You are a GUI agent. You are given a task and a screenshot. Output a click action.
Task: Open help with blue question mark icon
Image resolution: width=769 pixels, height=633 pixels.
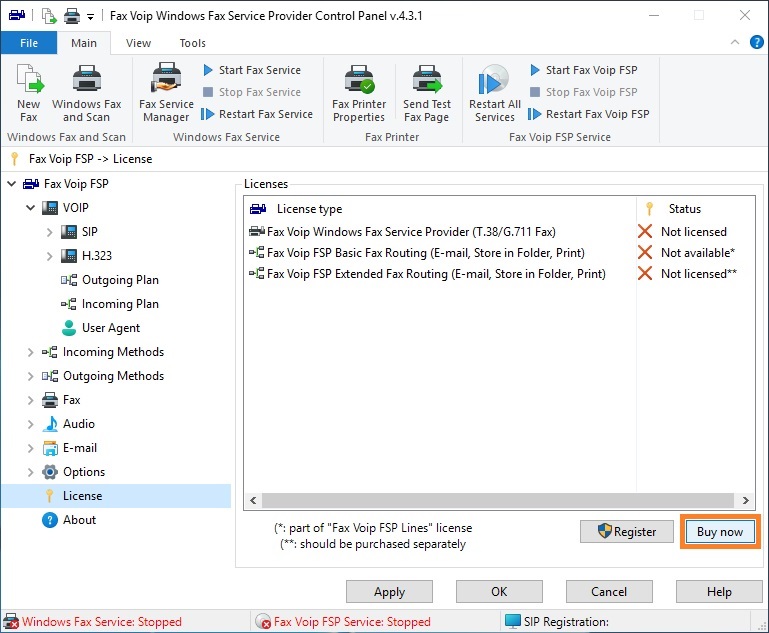click(x=756, y=42)
